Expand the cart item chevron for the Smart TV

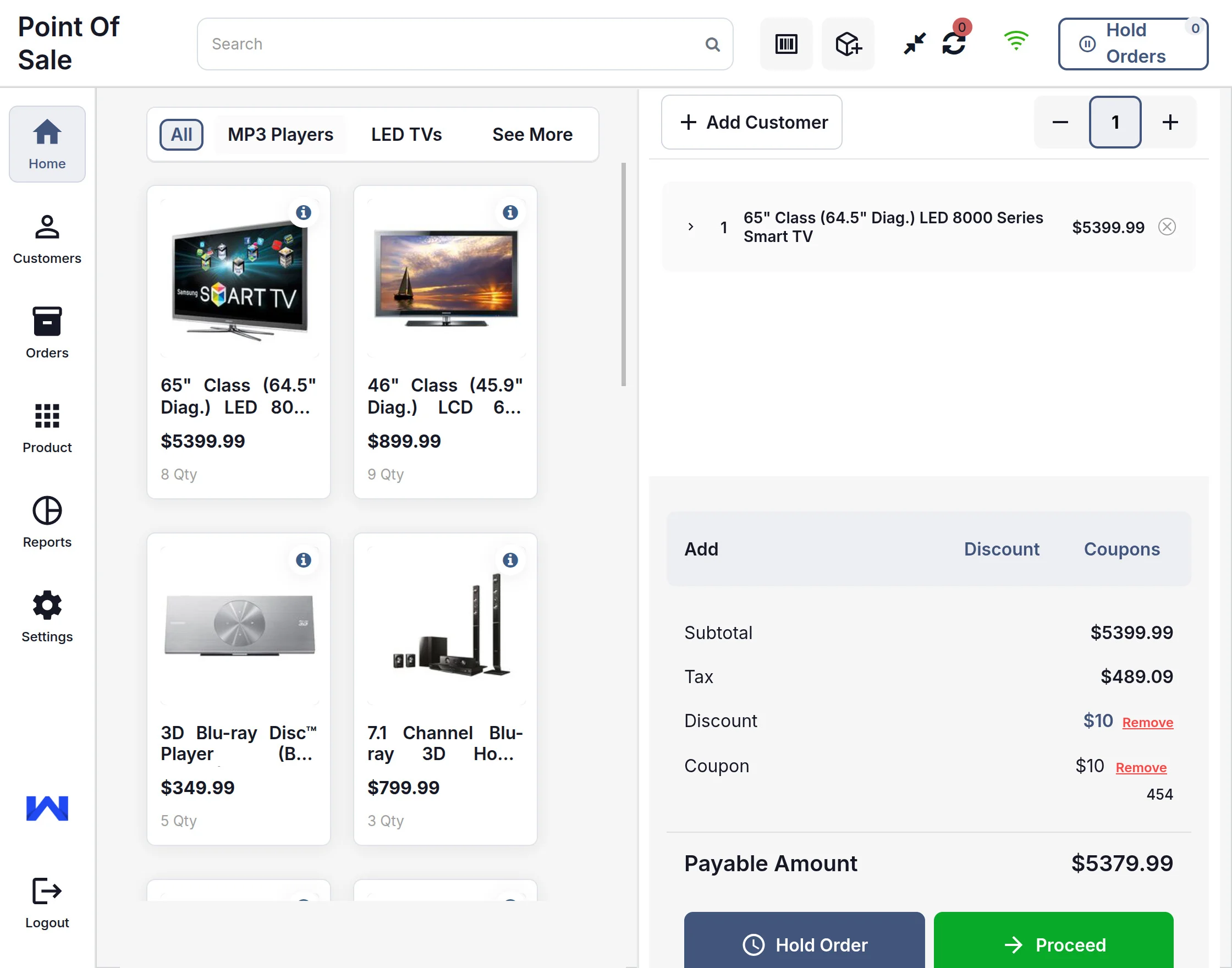tap(690, 227)
